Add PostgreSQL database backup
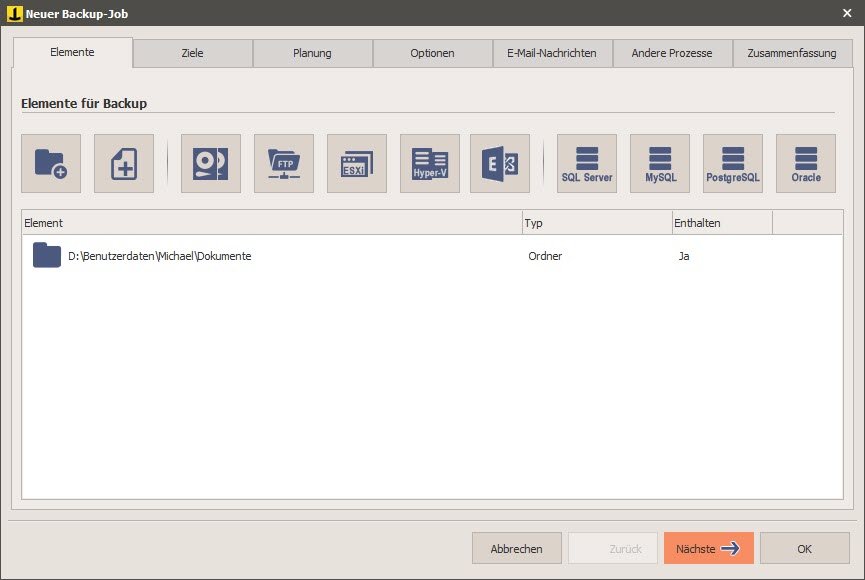The height and width of the screenshot is (580, 865). click(x=733, y=163)
